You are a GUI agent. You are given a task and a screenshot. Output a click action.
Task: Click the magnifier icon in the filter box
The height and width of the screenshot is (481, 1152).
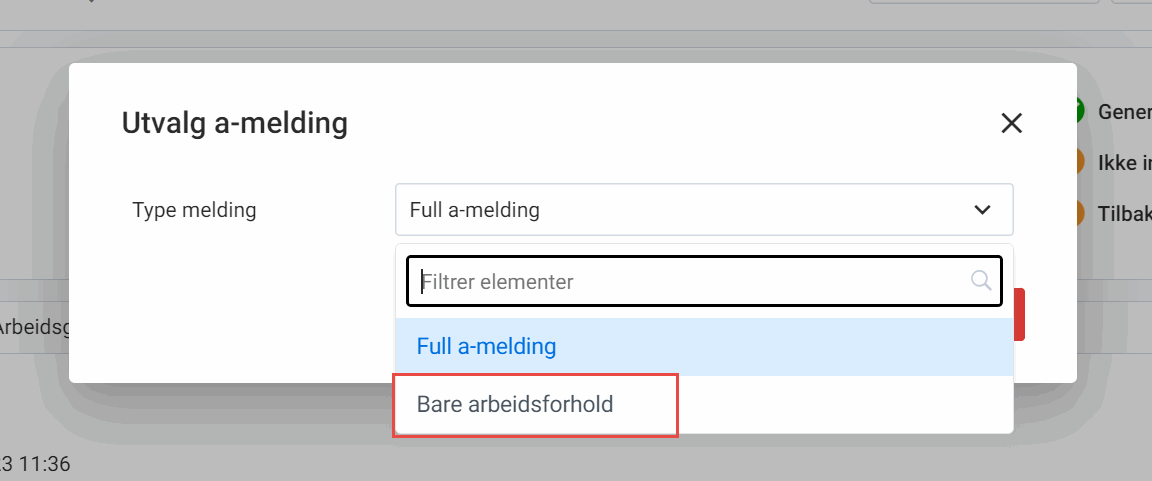click(981, 281)
